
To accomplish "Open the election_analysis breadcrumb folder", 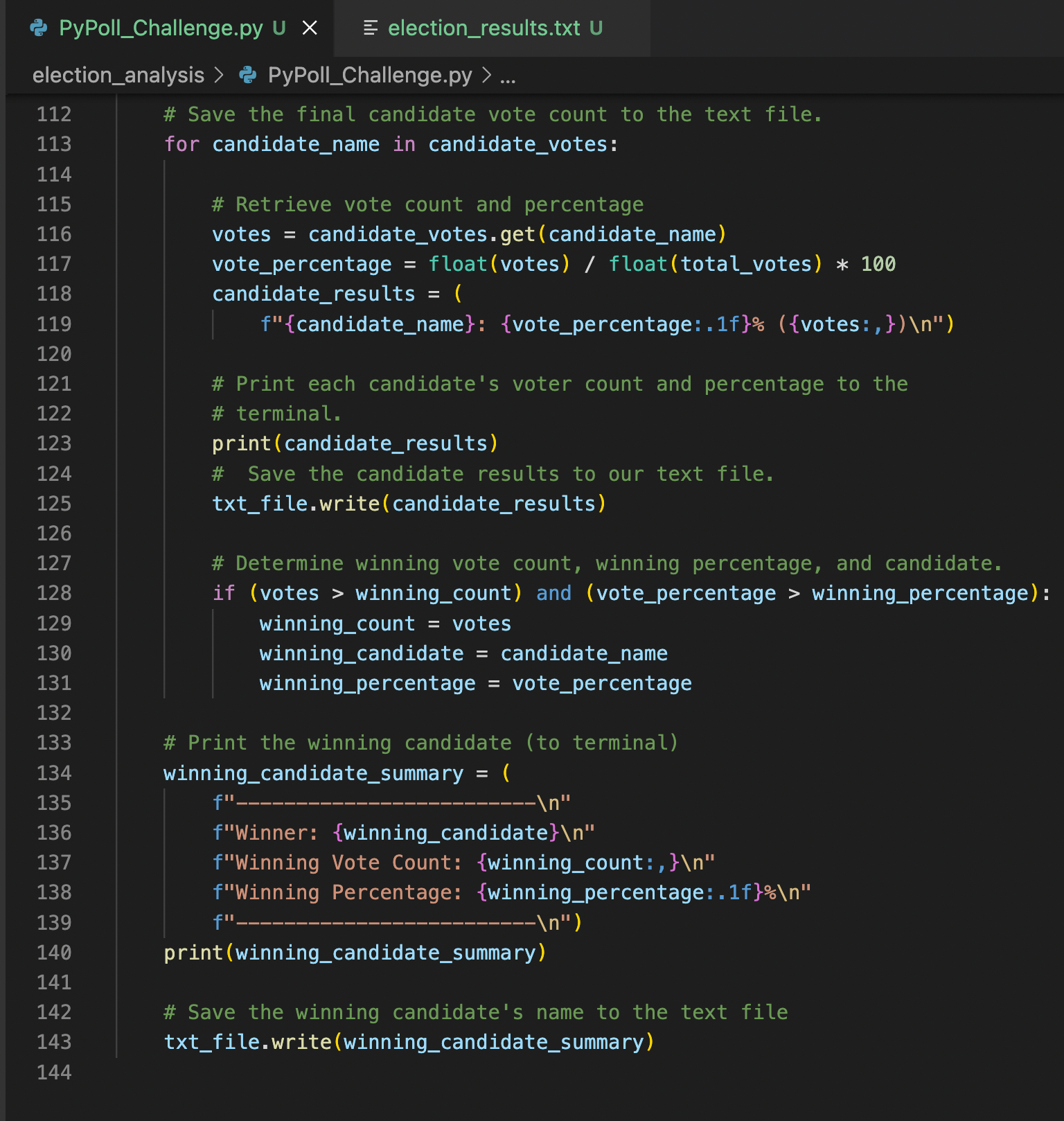I will [x=118, y=75].
